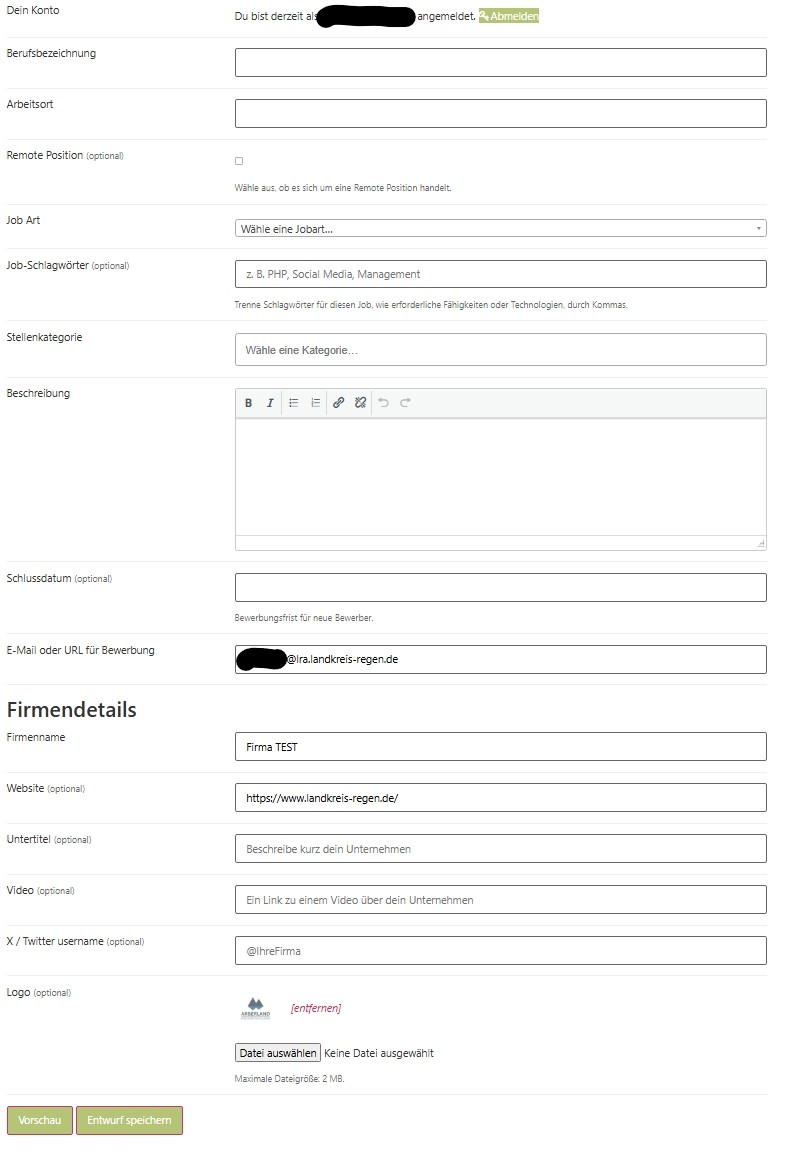Click the Vorschau button
Screen dimensions: 807x1157
click(x=40, y=1120)
